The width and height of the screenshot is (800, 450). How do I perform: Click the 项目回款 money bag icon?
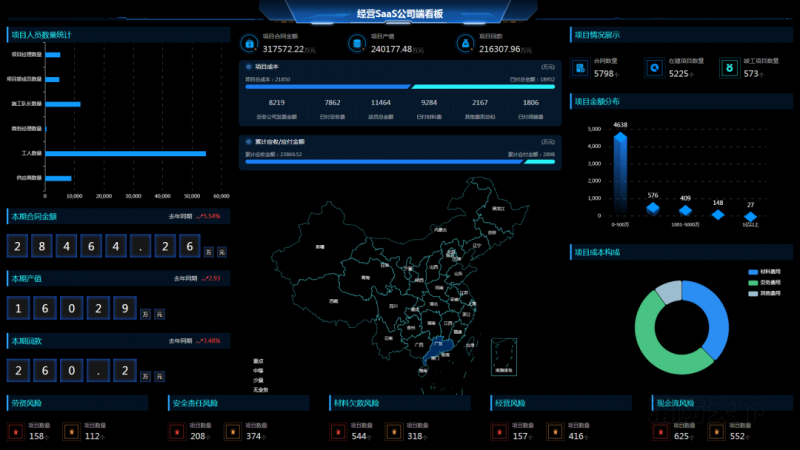[x=465, y=44]
